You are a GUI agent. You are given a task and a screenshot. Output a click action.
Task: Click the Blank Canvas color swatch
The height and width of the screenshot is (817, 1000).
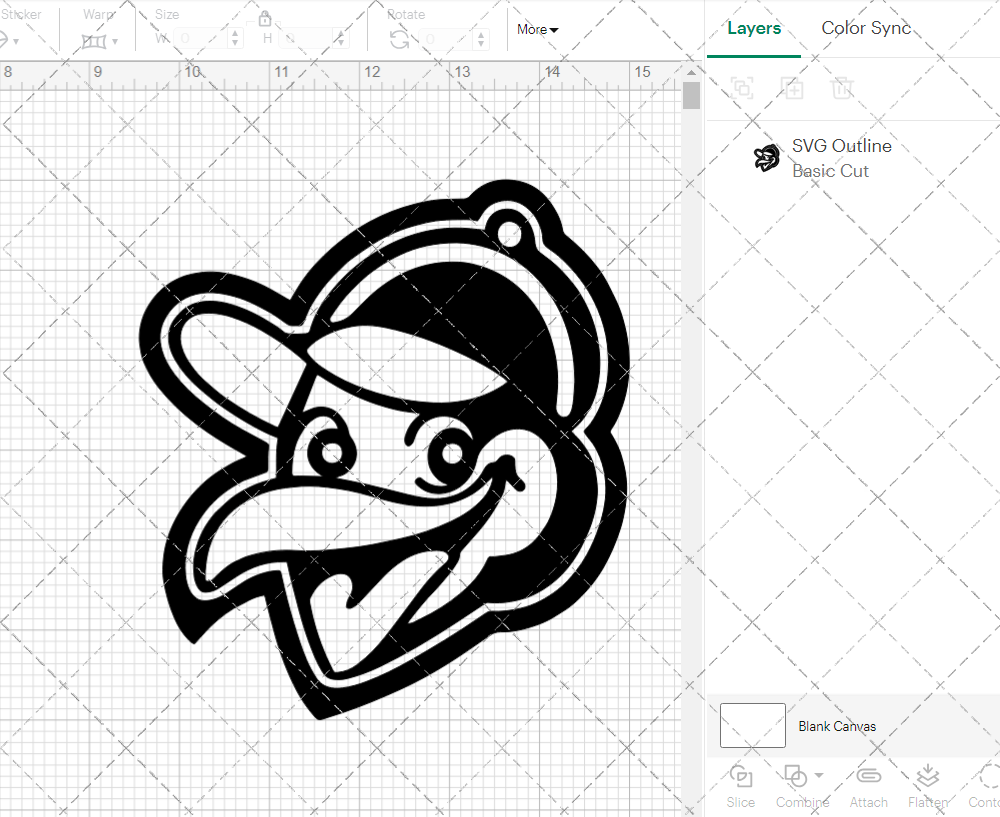point(752,726)
